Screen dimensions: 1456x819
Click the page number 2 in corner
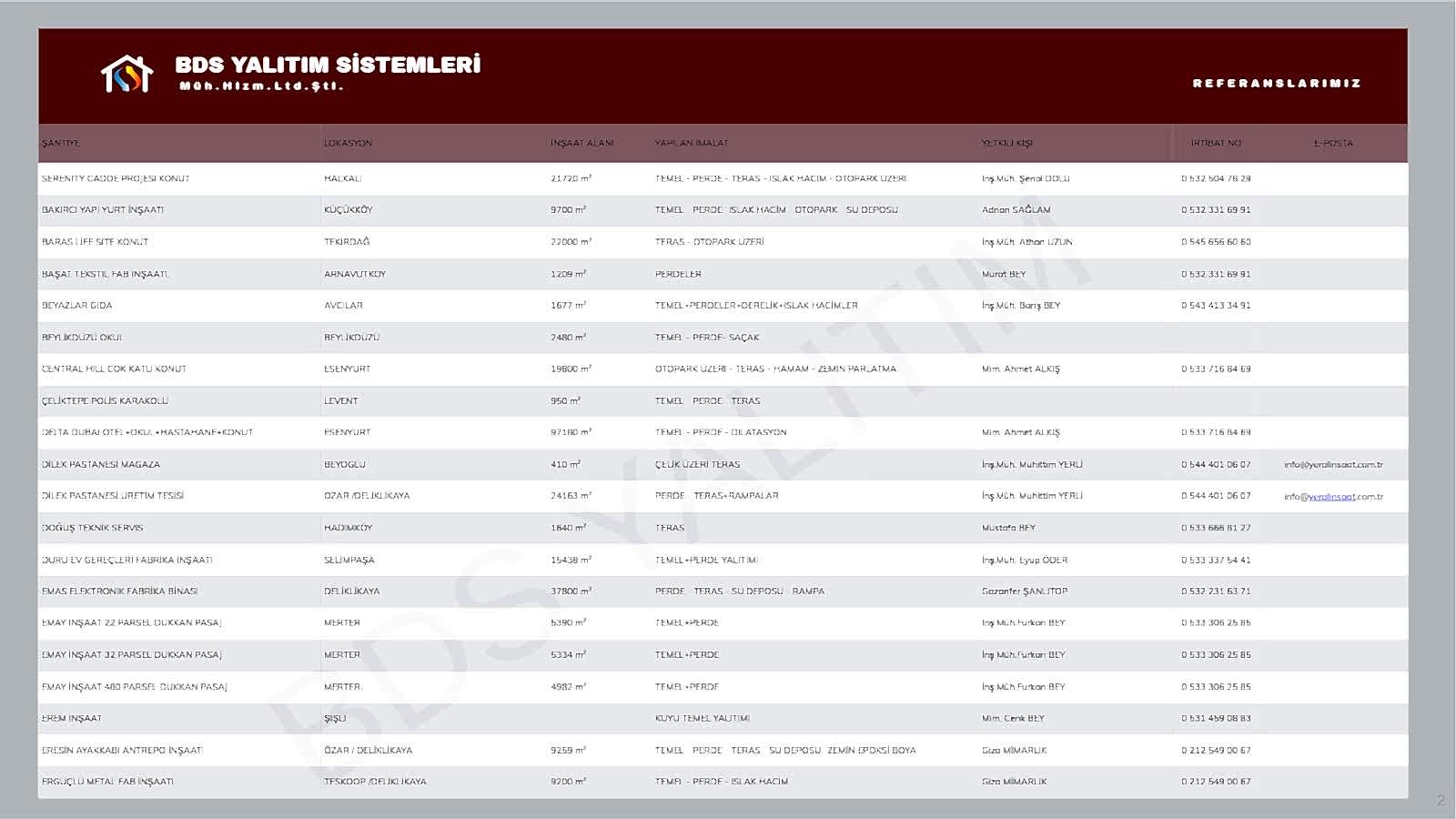pos(1440,801)
